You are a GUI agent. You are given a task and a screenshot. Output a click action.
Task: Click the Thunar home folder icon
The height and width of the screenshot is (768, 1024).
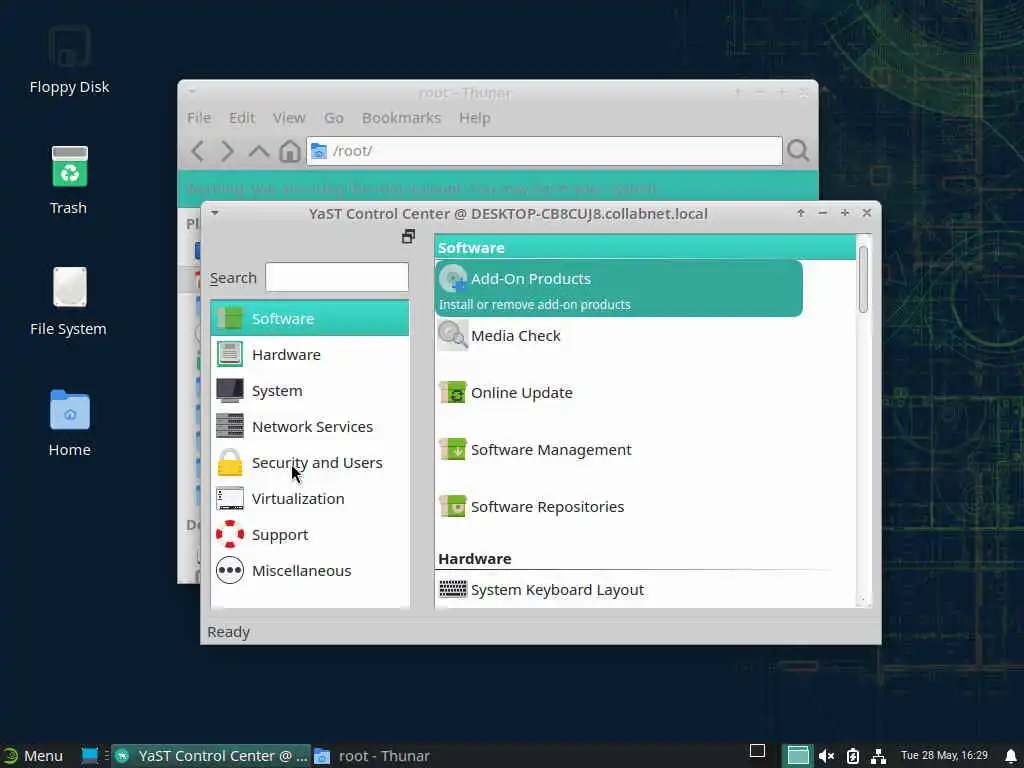pyautogui.click(x=290, y=151)
